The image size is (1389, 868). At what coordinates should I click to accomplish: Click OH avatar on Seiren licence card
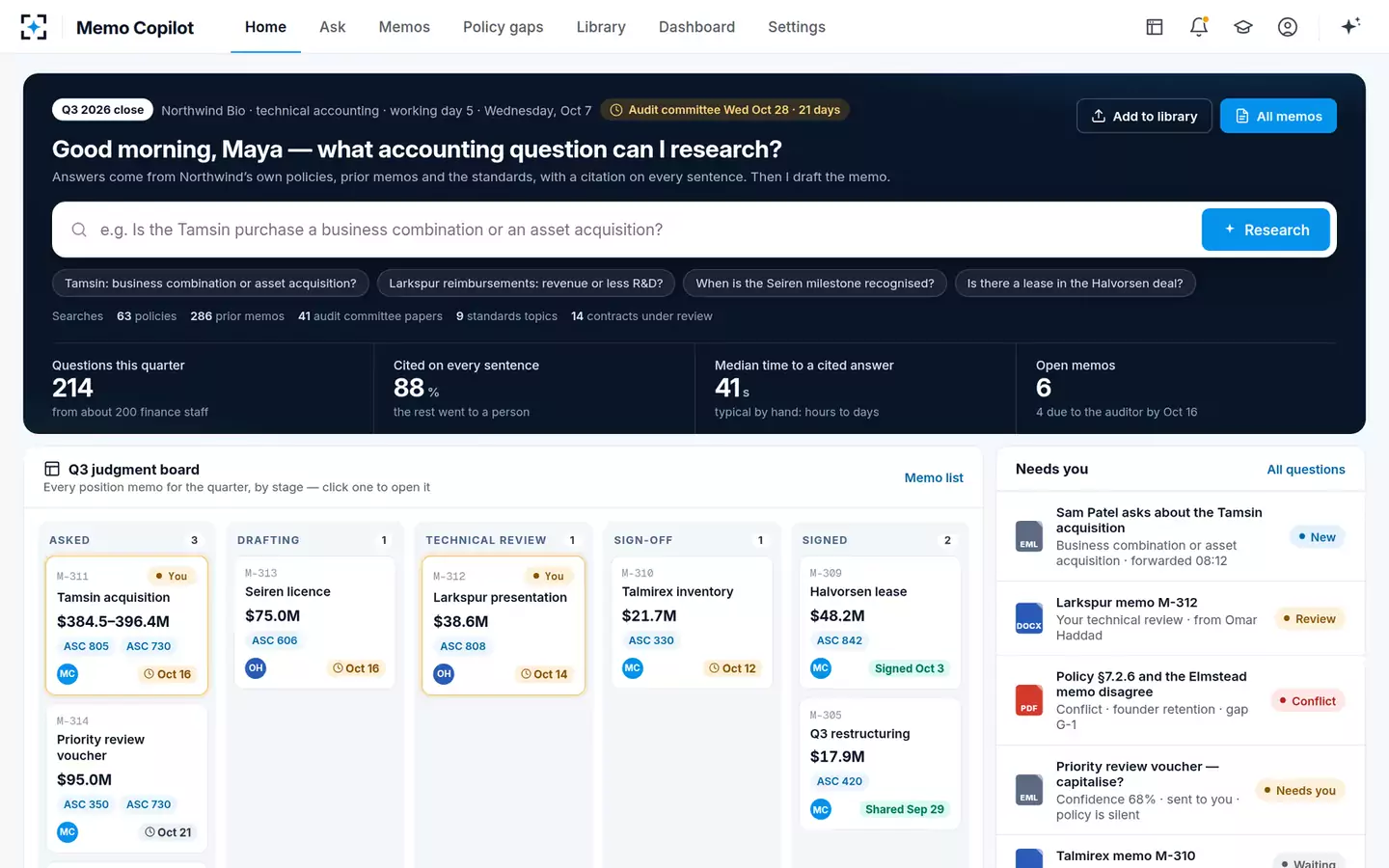click(x=256, y=668)
